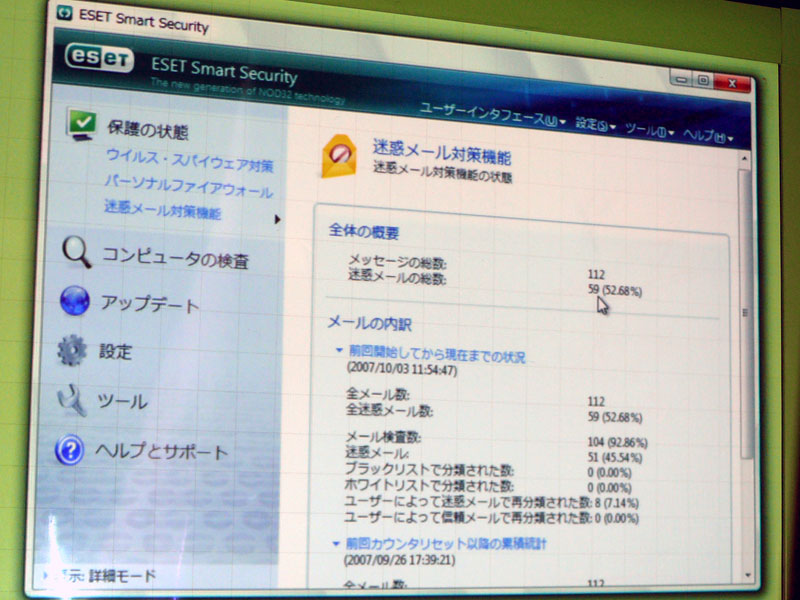The width and height of the screenshot is (800, 600).
Task: Click the メッセージの総数 label
Action: click(x=397, y=263)
